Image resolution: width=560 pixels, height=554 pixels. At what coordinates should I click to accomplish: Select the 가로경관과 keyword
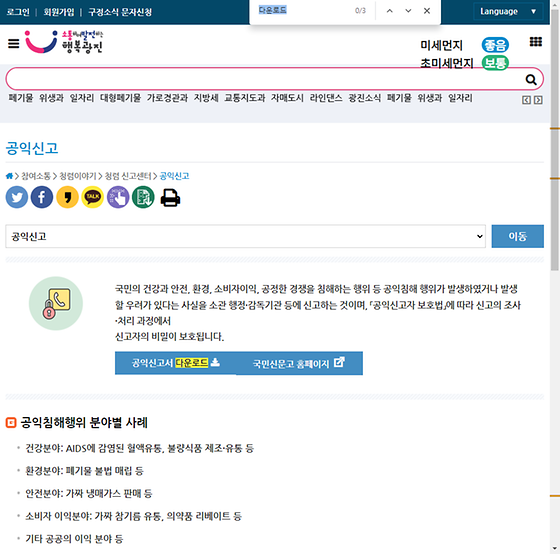pyautogui.click(x=167, y=98)
